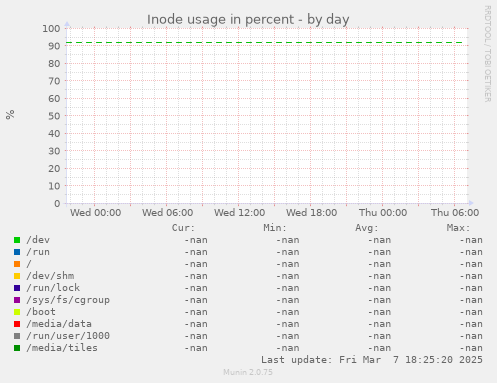Click the Avg value '-nan' for /media/data
497x383 pixels.
[379, 324]
